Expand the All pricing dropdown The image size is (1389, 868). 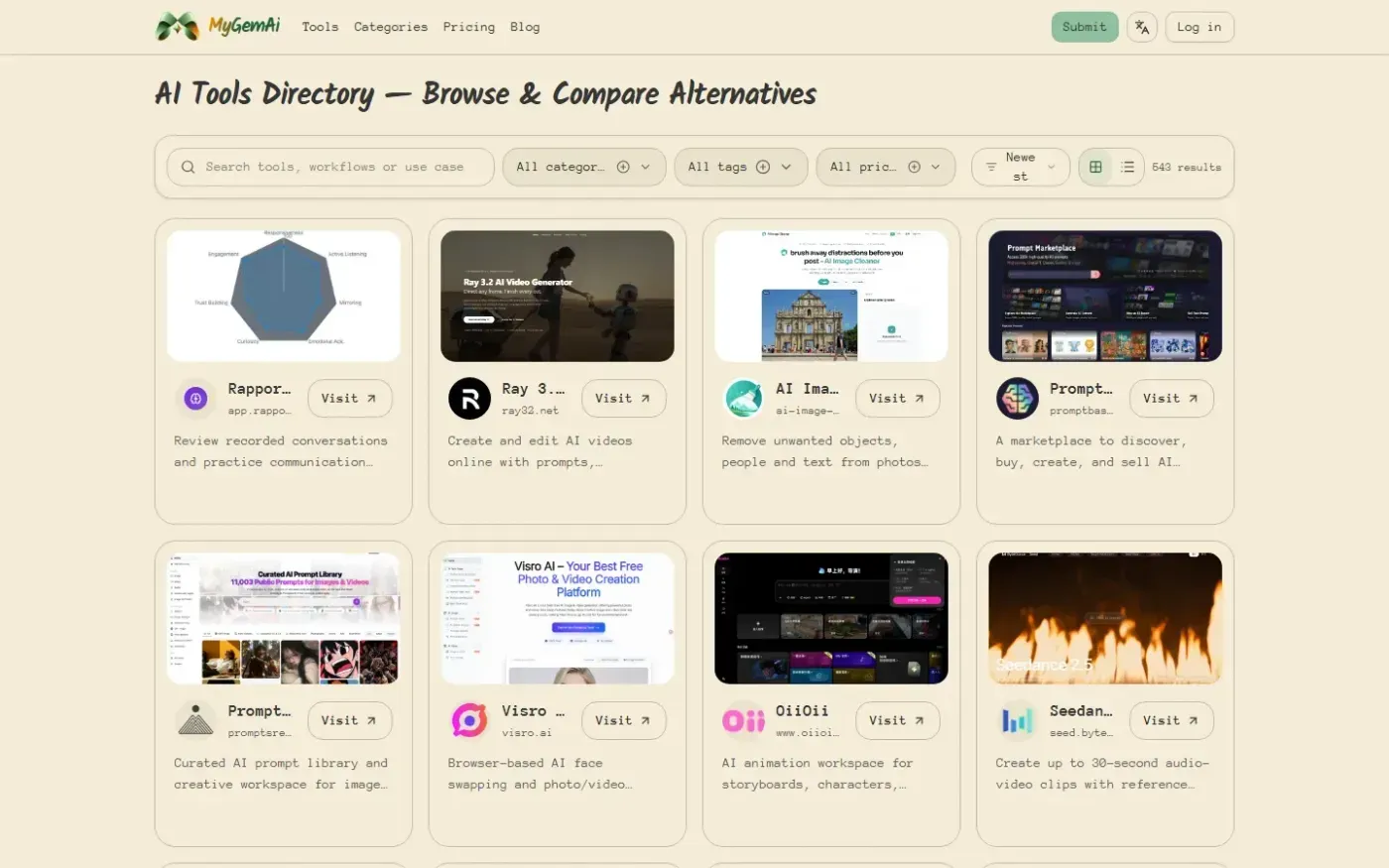pos(885,167)
